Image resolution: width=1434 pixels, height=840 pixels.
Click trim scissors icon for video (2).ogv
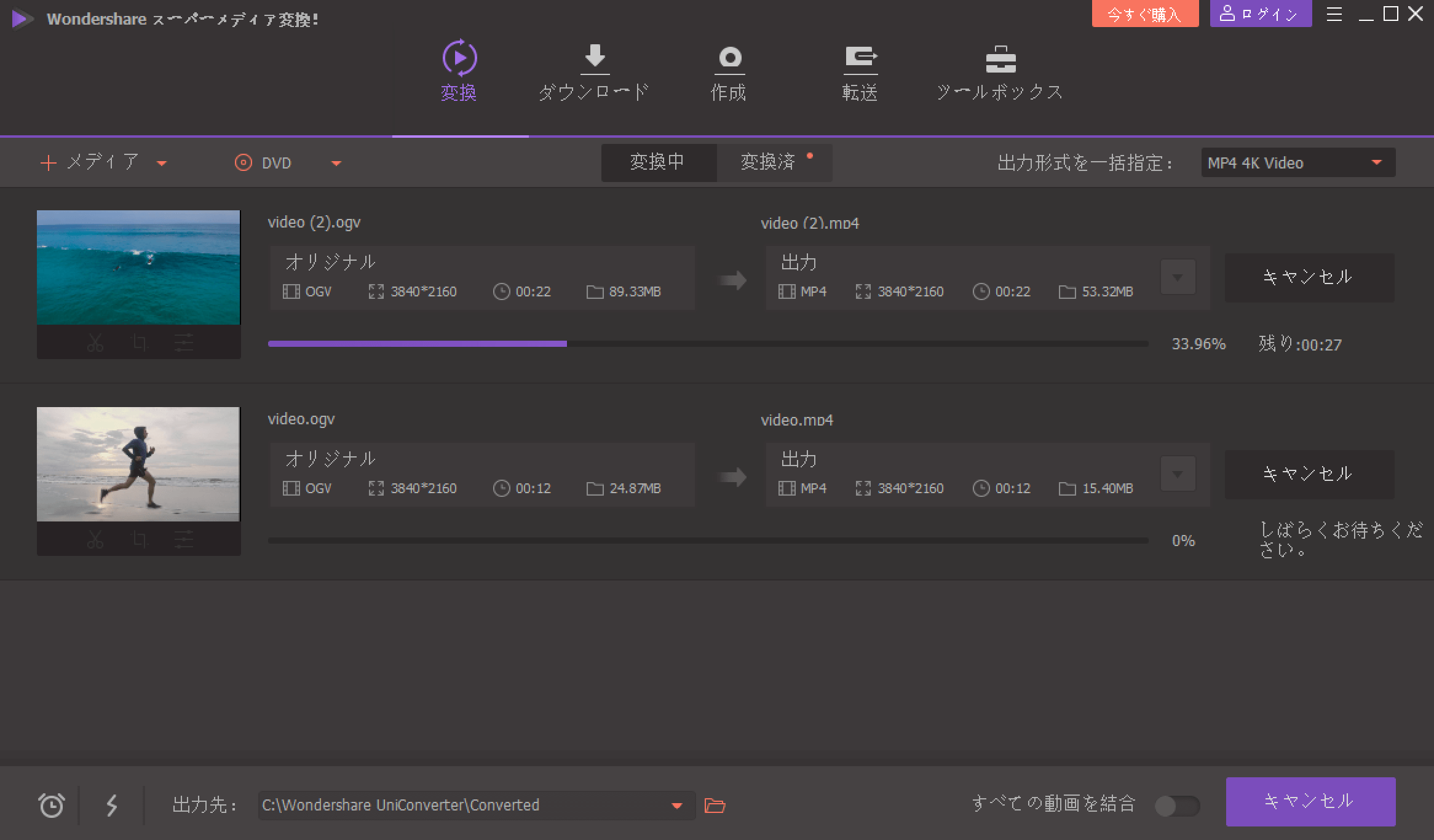pyautogui.click(x=95, y=343)
